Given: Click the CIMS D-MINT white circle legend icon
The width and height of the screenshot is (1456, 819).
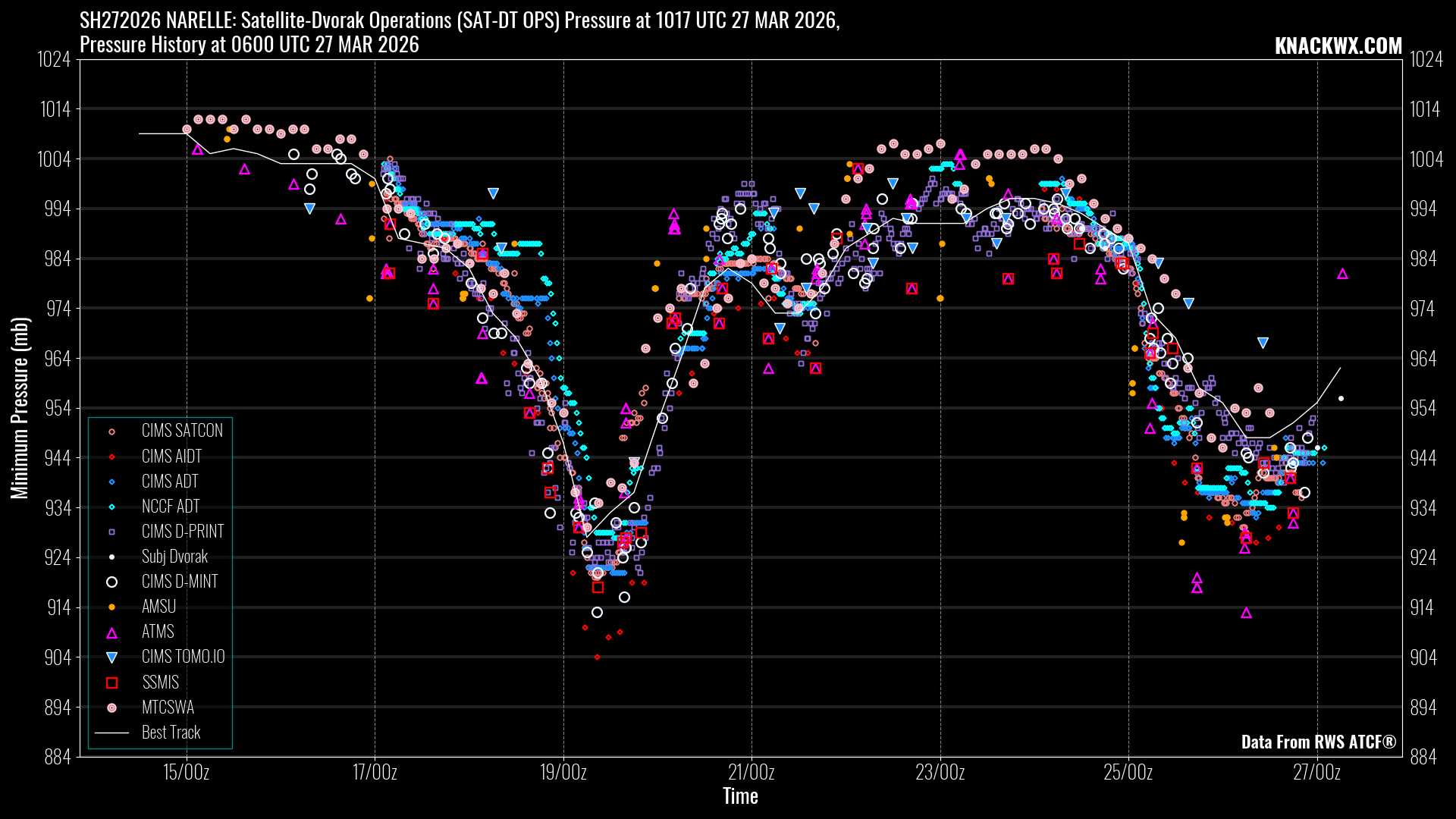Looking at the screenshot, I should coord(111,582).
